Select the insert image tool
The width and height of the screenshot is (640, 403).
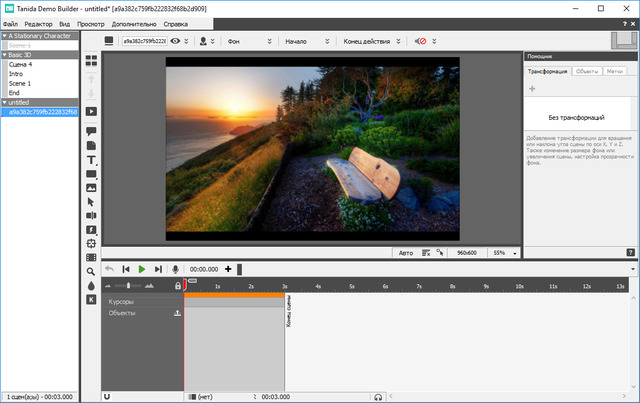(x=91, y=188)
